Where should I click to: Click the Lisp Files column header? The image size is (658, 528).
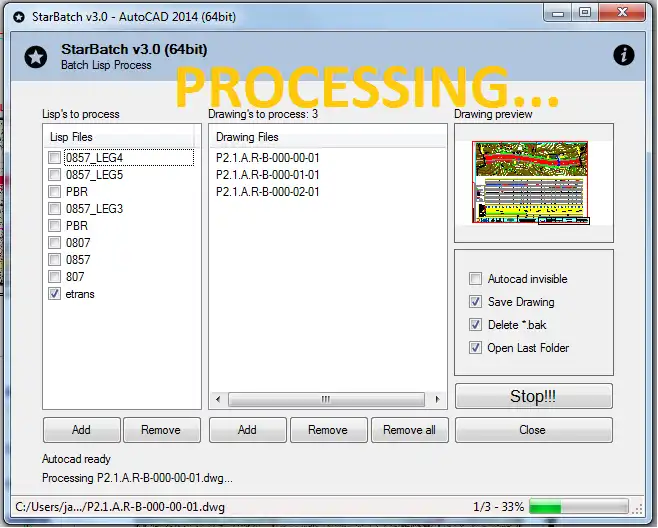pos(119,137)
